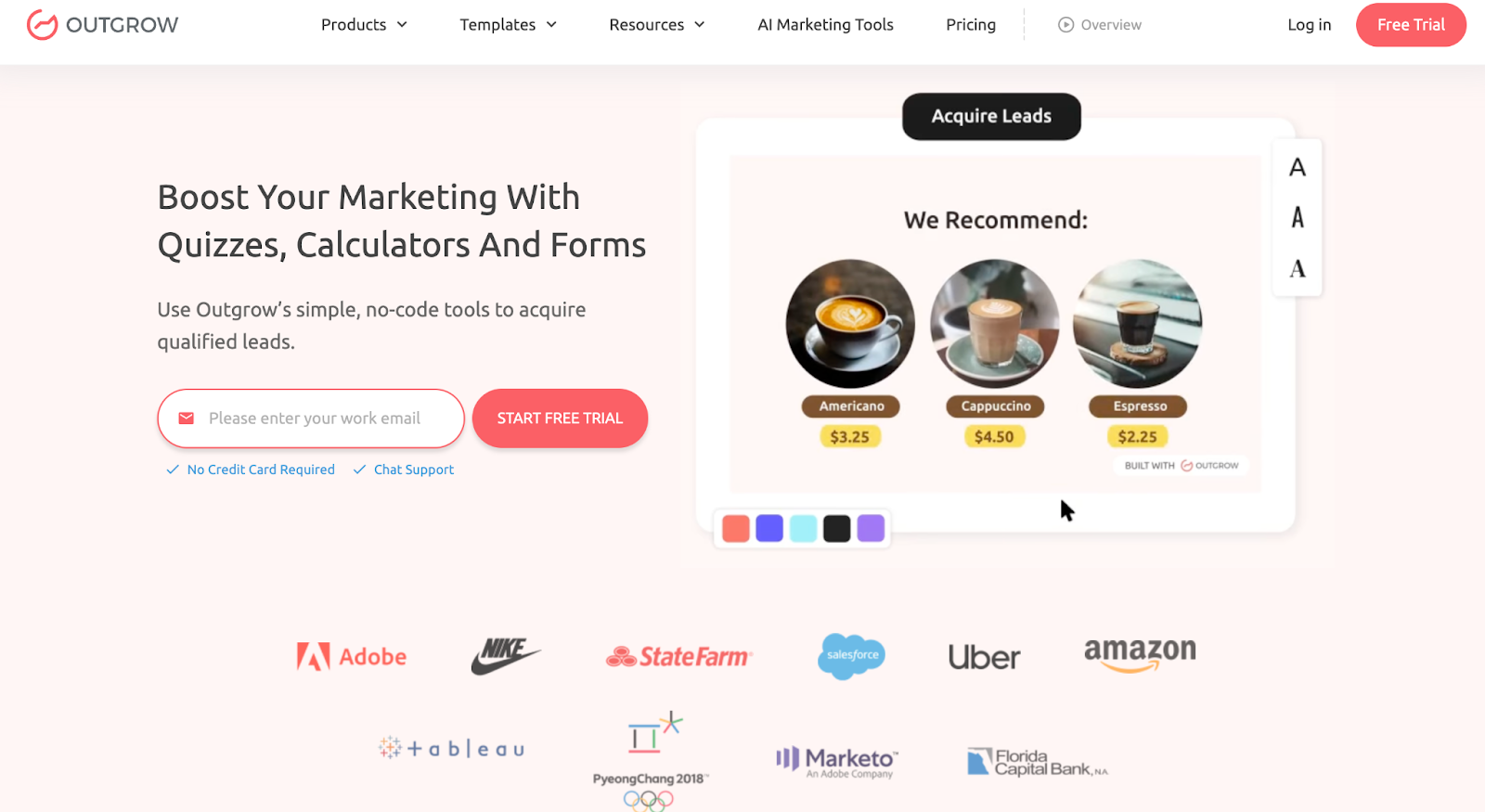Select the first sans-serif font A
The image size is (1485, 812).
1298,168
